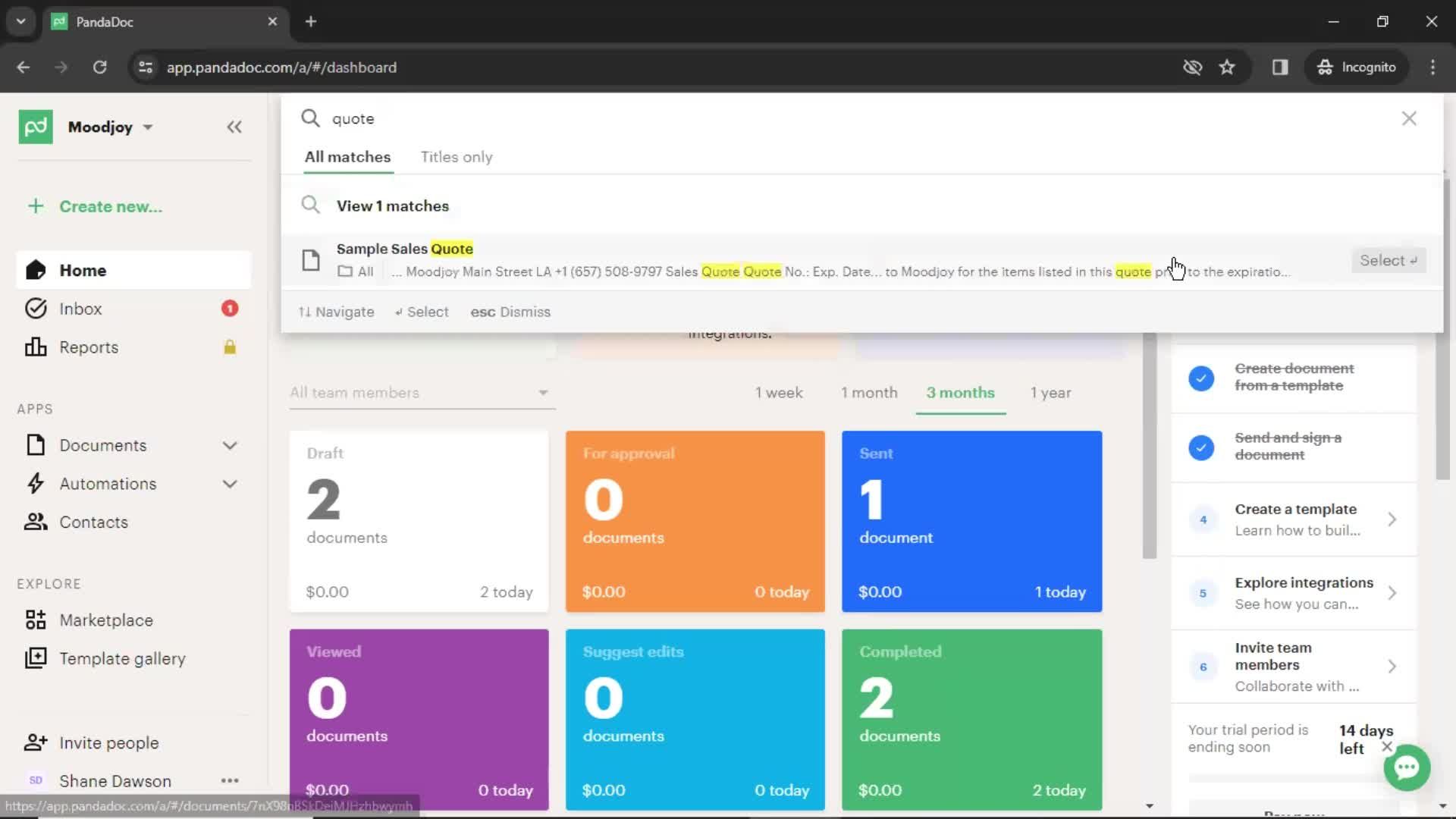The image size is (1456, 819).
Task: Close the search panel with X
Action: (x=1409, y=118)
